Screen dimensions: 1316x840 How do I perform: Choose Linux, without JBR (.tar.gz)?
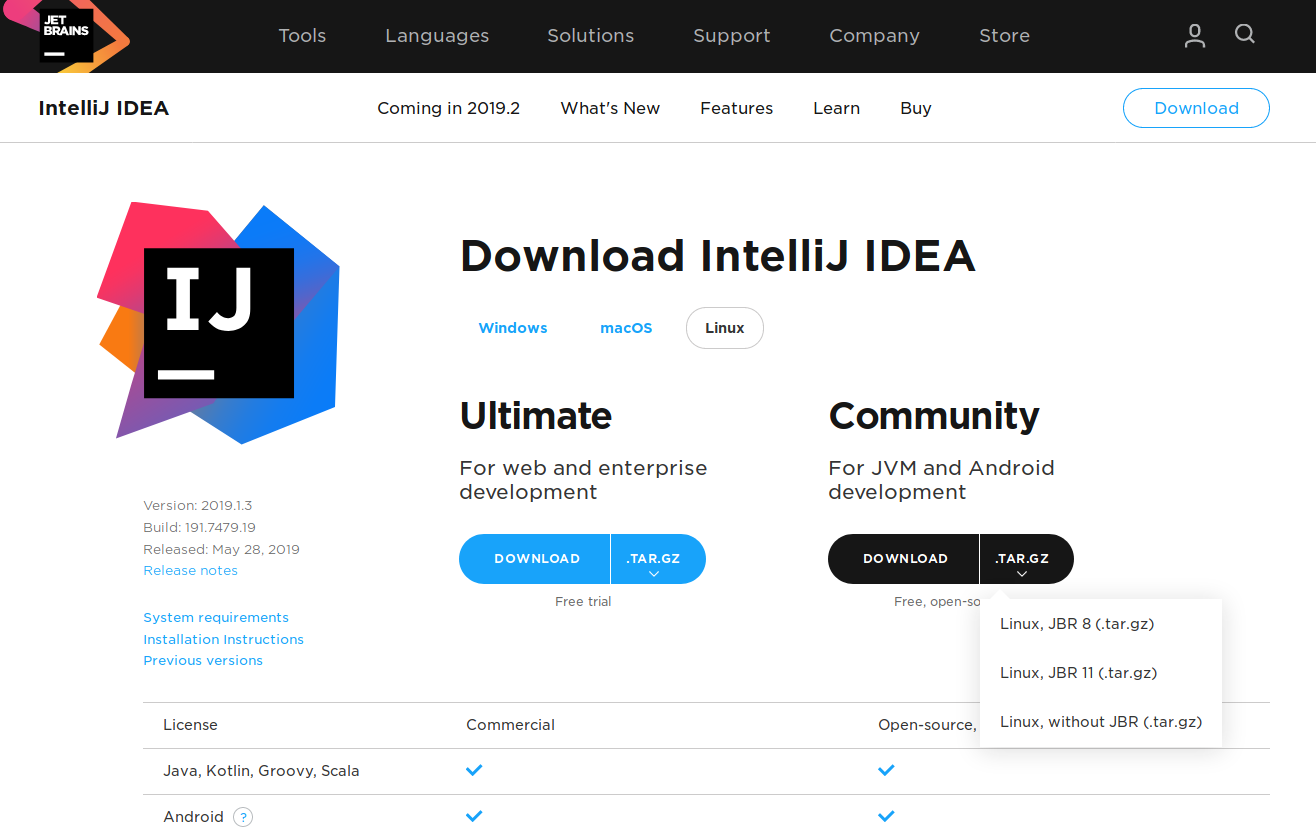[1101, 722]
